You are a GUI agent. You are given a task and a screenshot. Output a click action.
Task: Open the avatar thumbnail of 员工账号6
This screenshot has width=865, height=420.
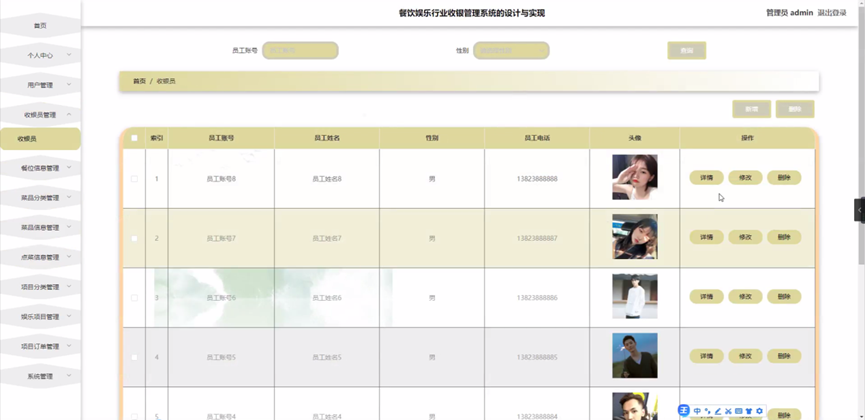click(635, 296)
